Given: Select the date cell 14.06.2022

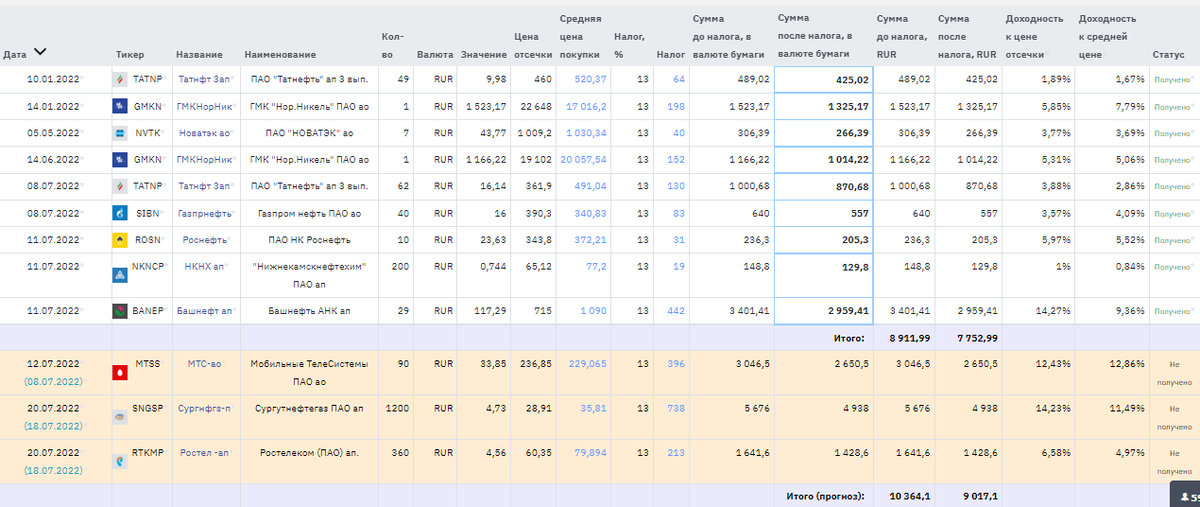Looking at the screenshot, I should 54,160.
